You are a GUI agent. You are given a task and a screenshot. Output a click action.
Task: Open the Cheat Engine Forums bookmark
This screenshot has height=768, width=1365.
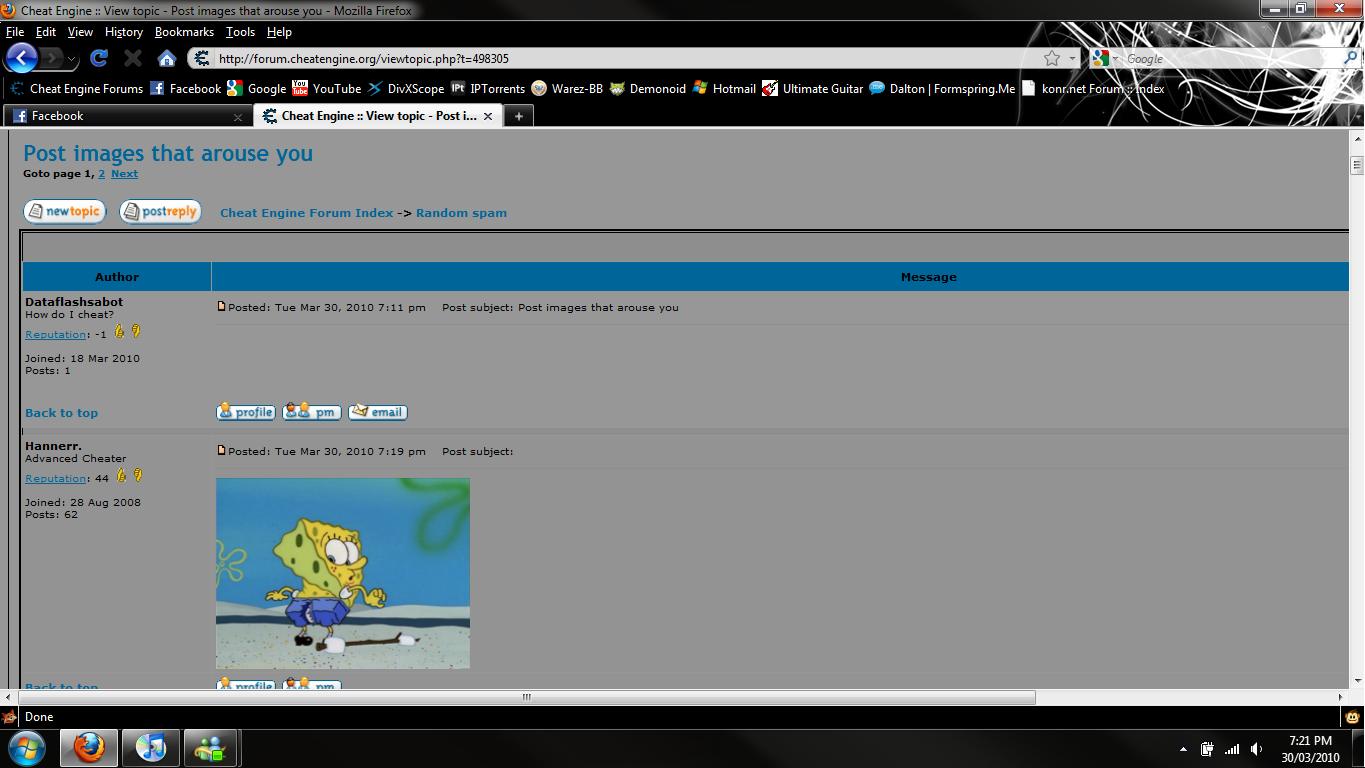pos(76,89)
